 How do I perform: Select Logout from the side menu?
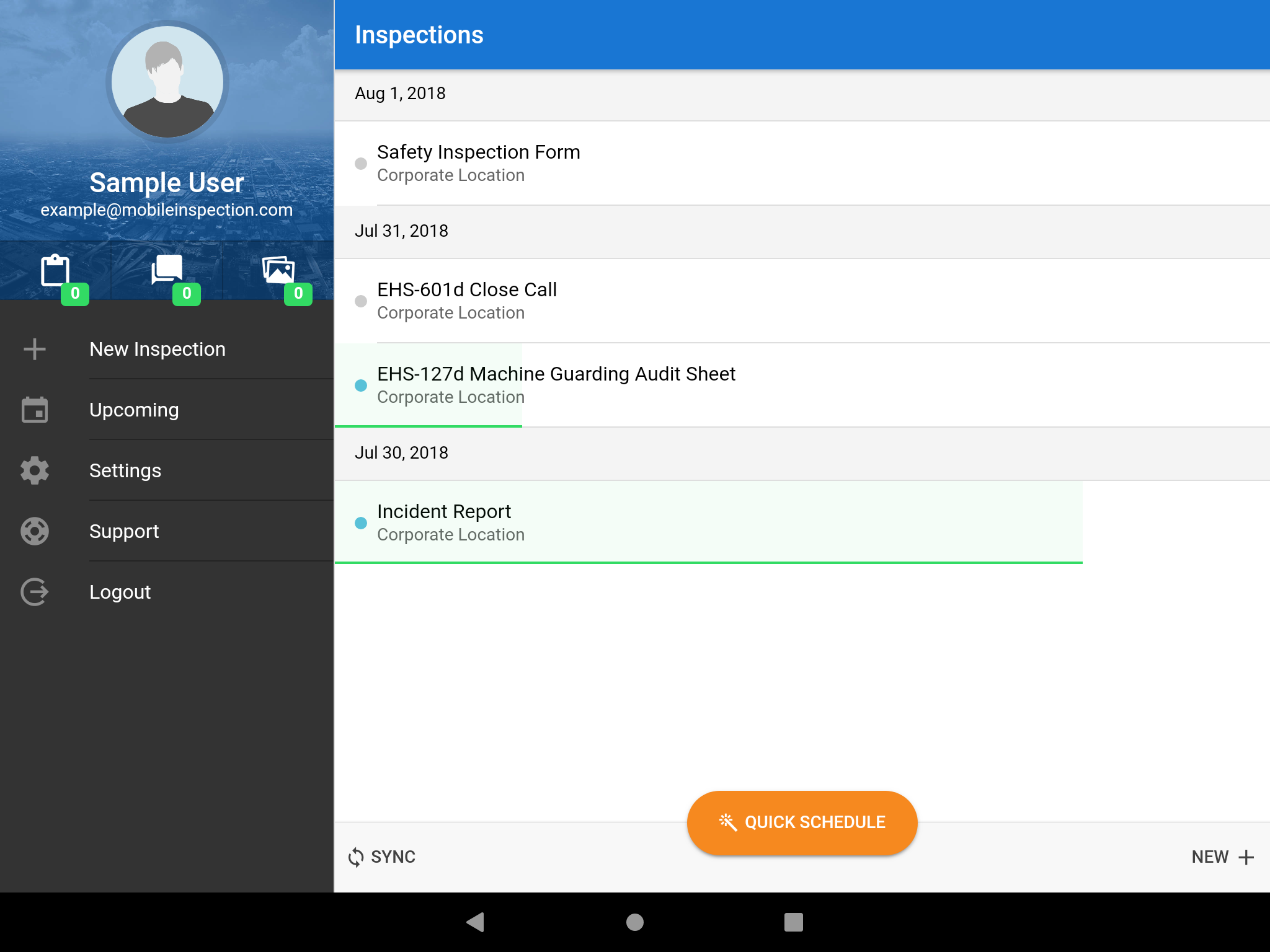pos(167,592)
